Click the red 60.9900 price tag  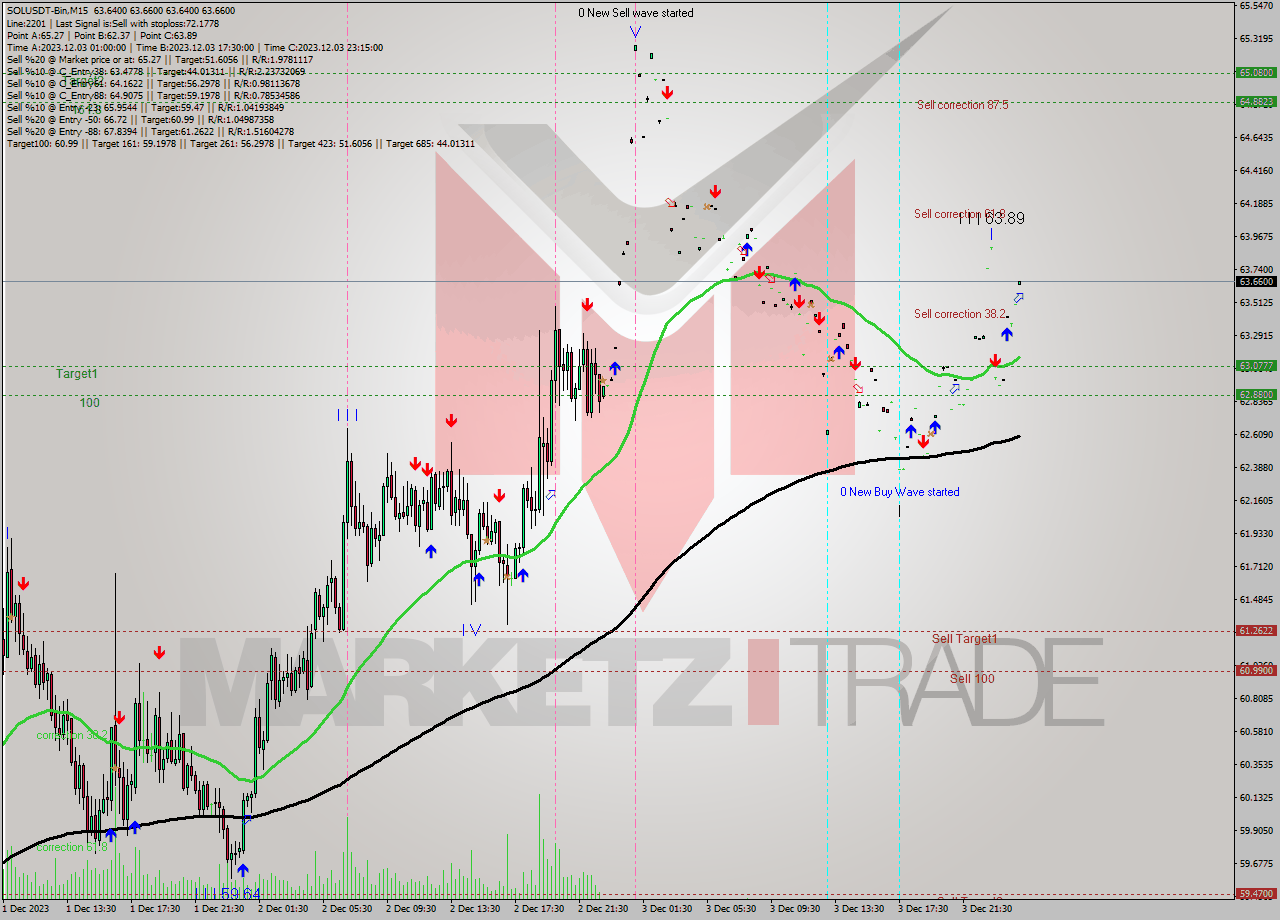pyautogui.click(x=1255, y=671)
